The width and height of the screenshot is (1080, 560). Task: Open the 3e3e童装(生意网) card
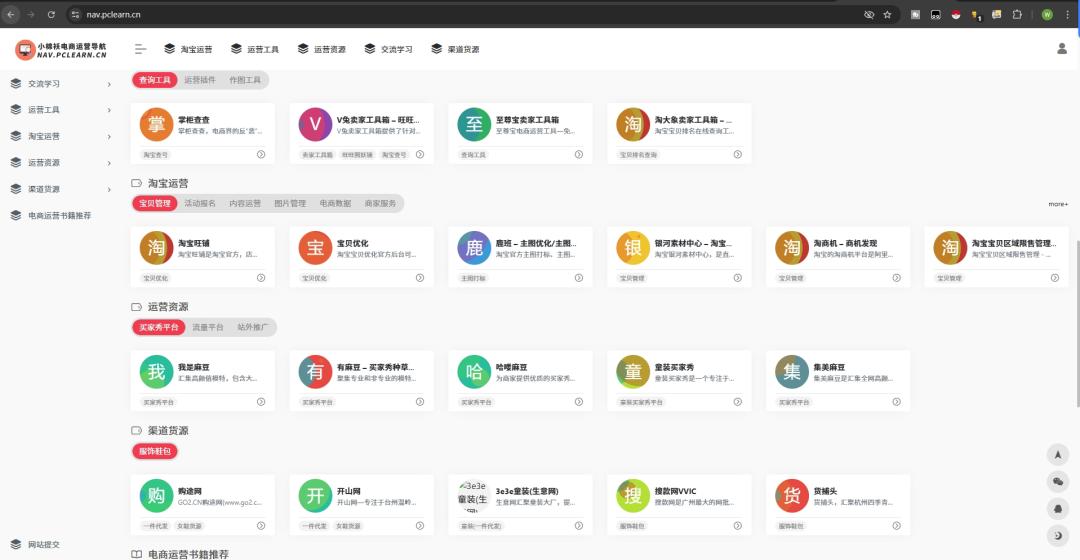520,504
